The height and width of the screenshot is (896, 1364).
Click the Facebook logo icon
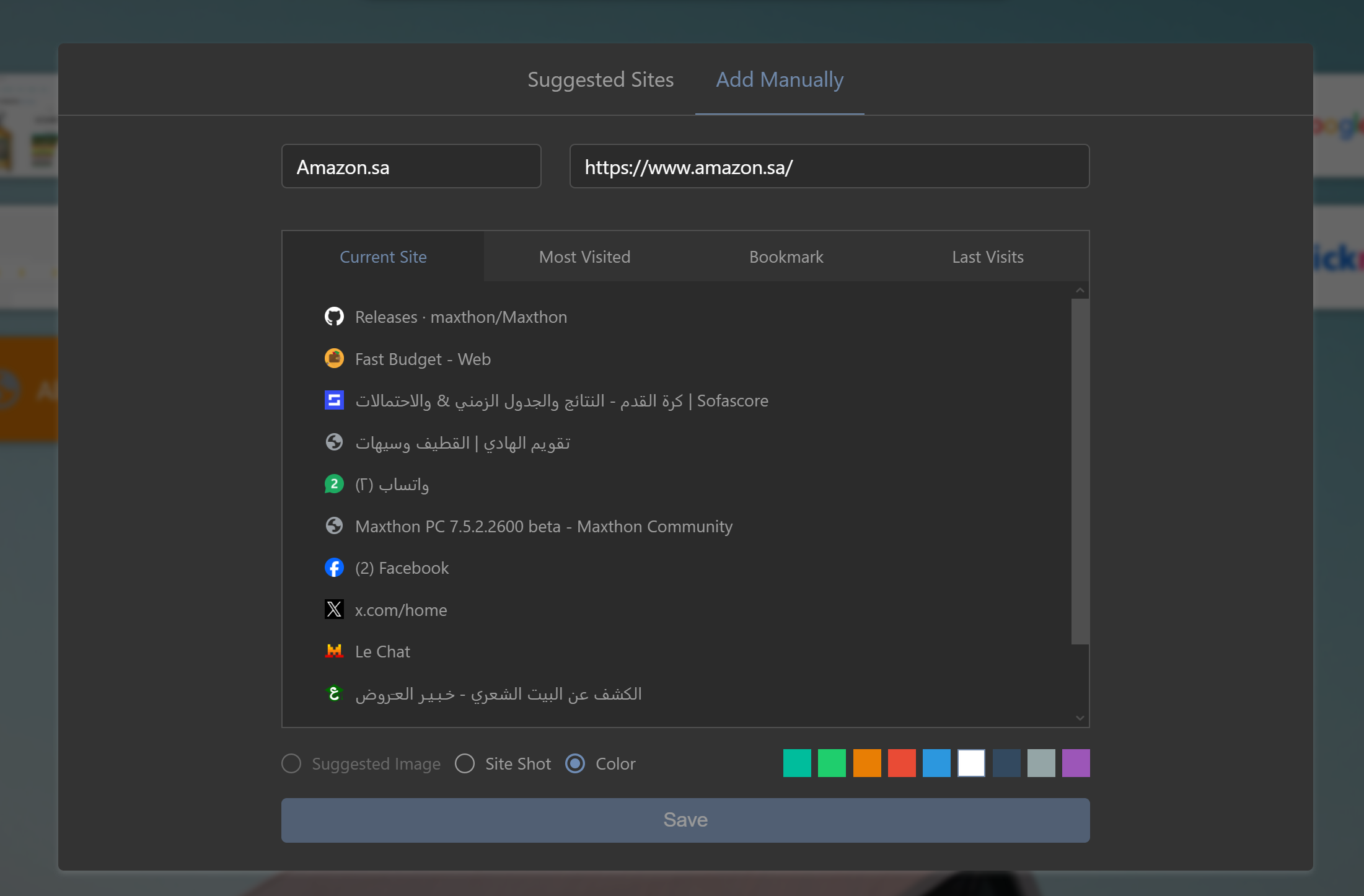(334, 568)
